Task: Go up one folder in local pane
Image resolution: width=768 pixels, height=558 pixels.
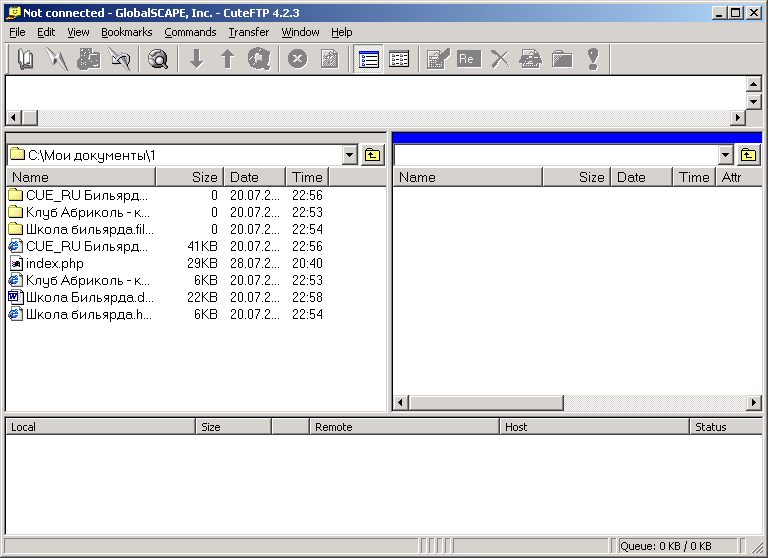Action: click(373, 155)
